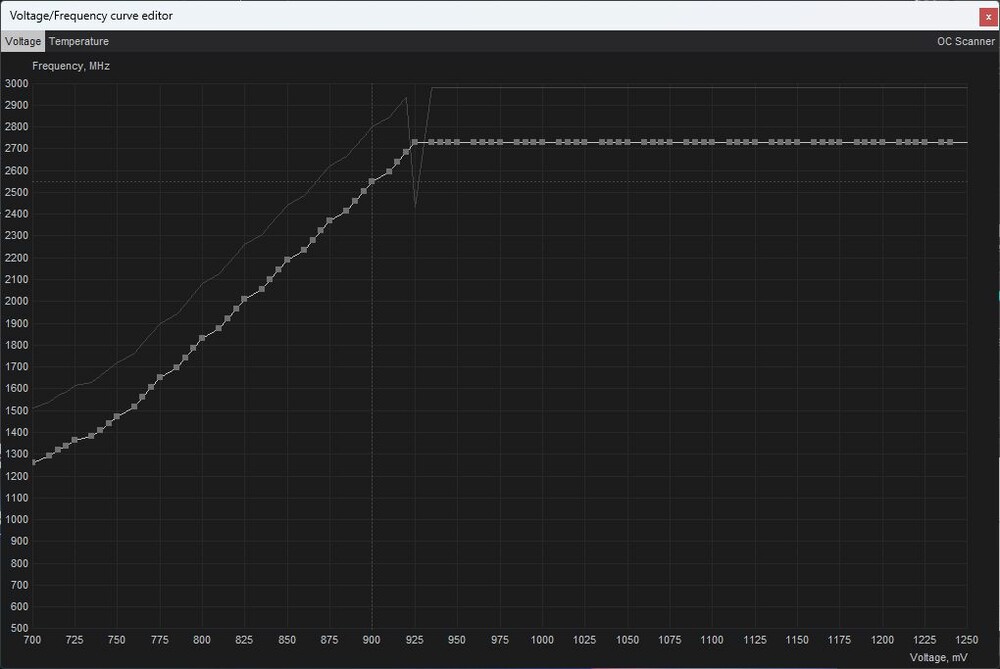Select the dip point near 930 mV

[x=416, y=204]
